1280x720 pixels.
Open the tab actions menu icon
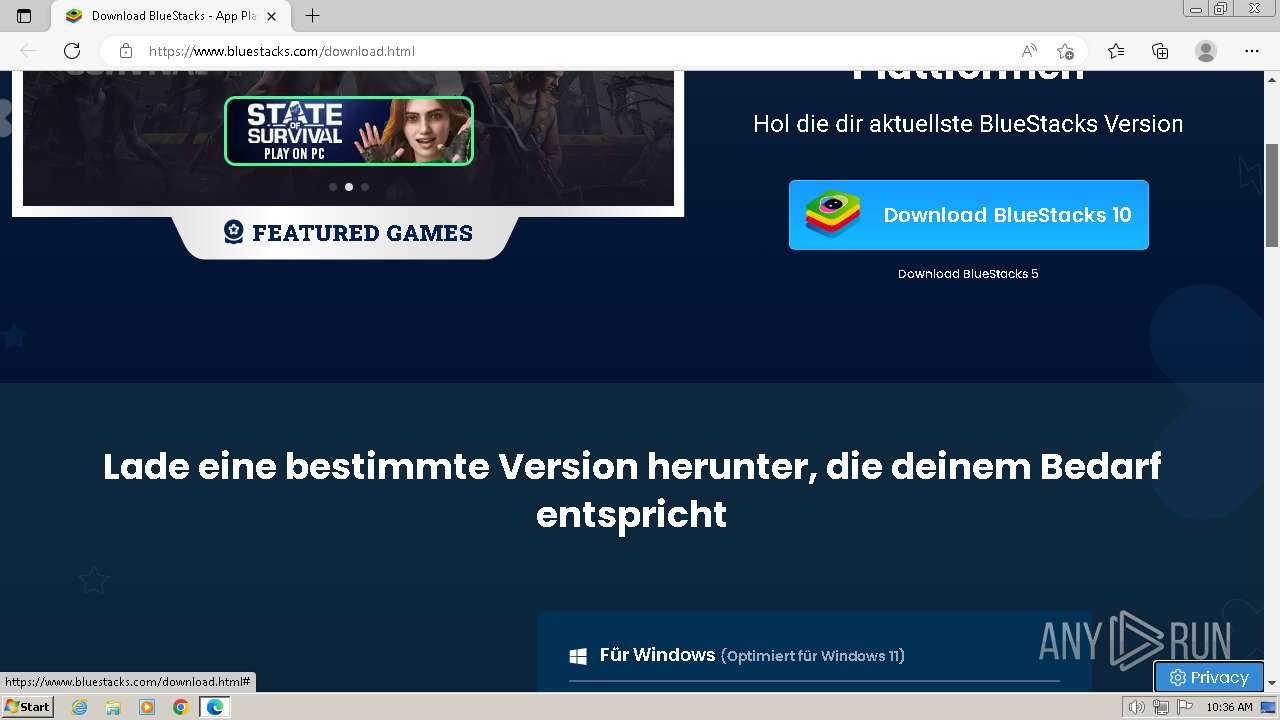[24, 16]
